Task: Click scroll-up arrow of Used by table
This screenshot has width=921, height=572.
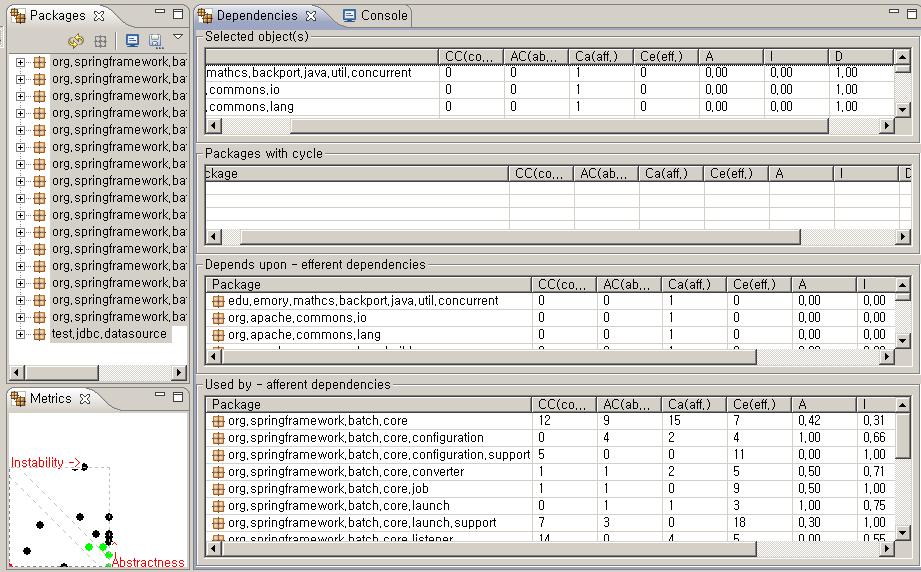Action: point(902,405)
